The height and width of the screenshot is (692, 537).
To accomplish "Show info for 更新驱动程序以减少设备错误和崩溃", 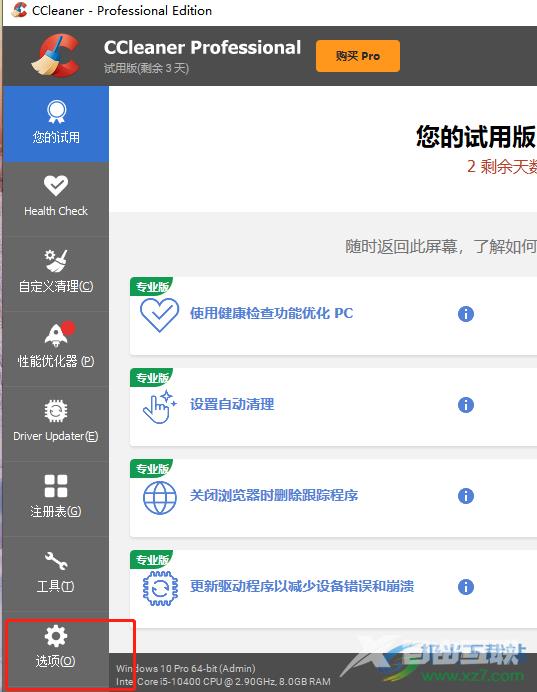I will [x=466, y=587].
